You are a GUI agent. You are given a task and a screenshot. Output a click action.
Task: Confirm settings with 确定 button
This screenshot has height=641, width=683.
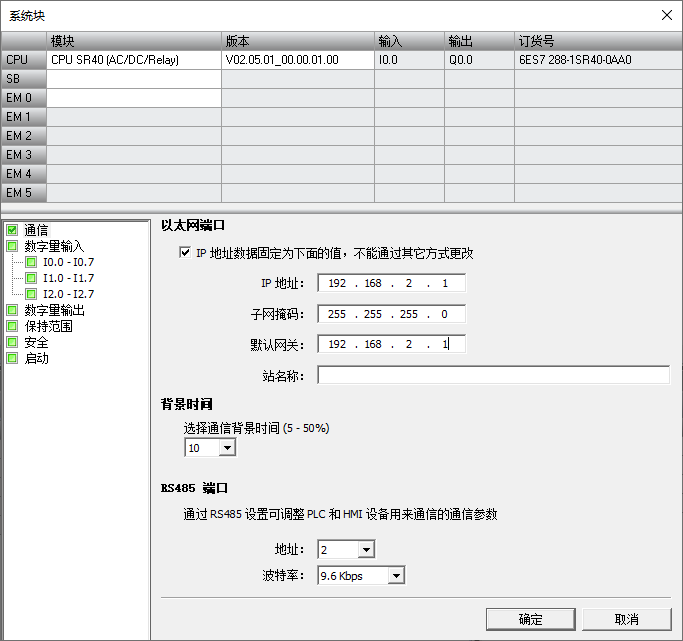(531, 619)
